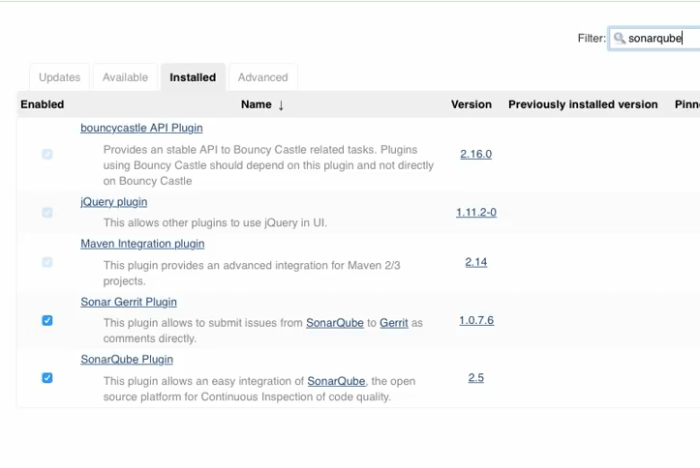The image size is (700, 468).
Task: Open jQuery plugin version 1.11.2-0 link
Action: [x=476, y=212]
